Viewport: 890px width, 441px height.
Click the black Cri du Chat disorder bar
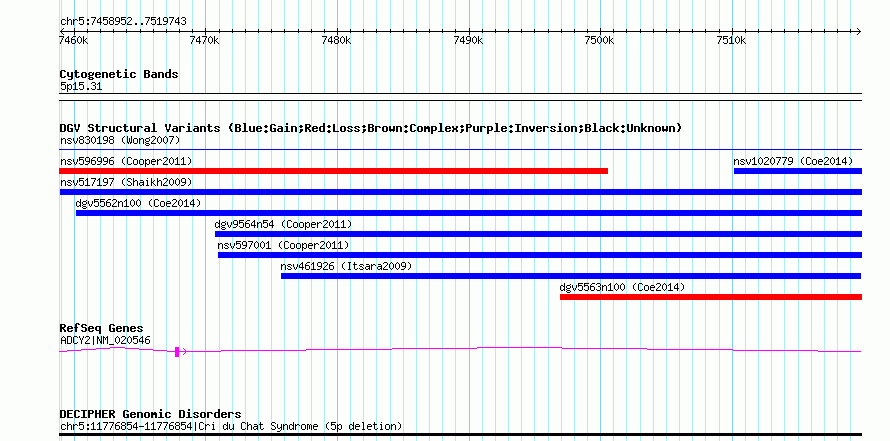click(x=461, y=435)
